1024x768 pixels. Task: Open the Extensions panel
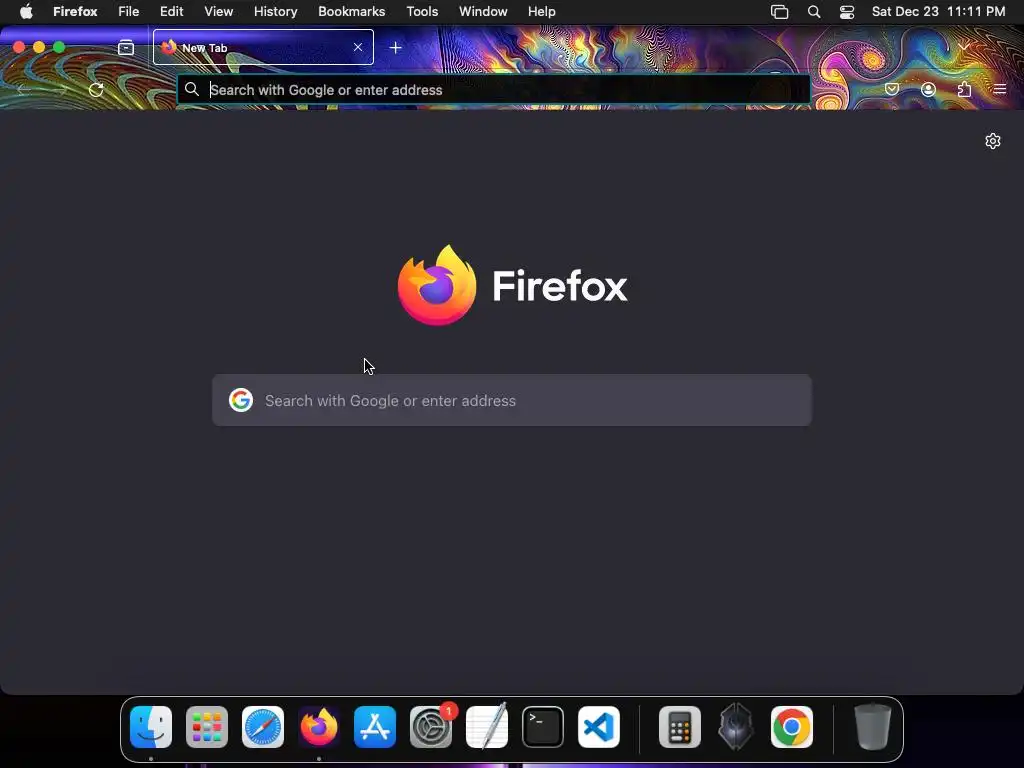964,89
